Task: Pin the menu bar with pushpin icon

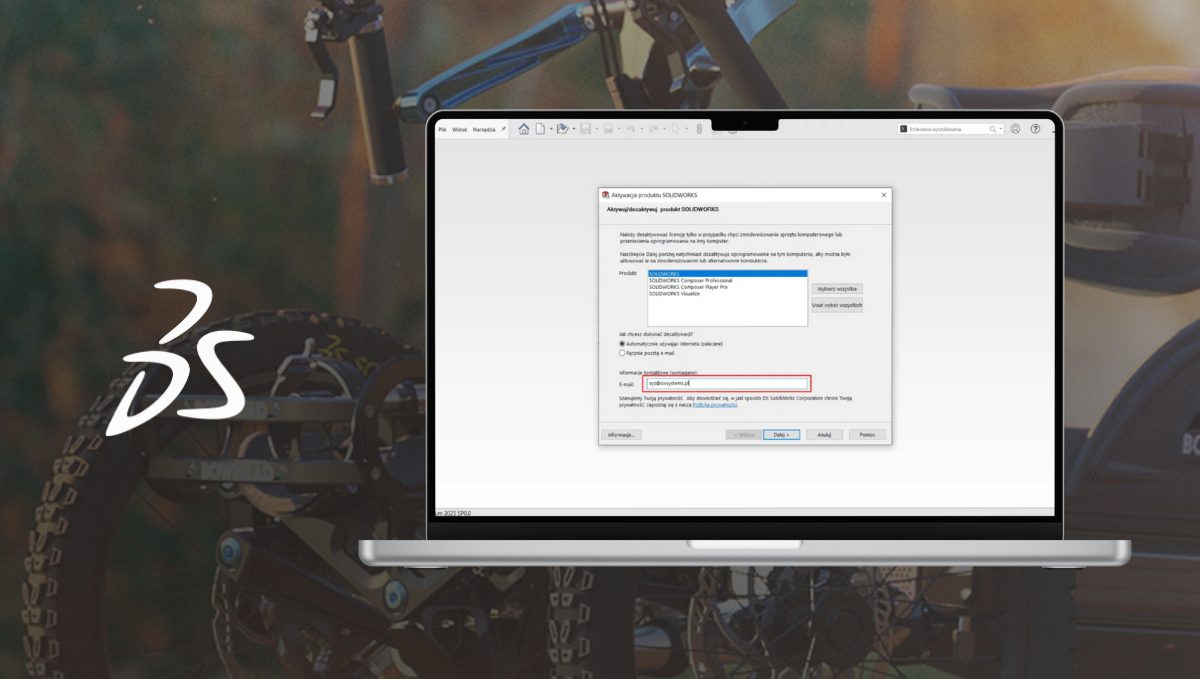Action: tap(504, 129)
